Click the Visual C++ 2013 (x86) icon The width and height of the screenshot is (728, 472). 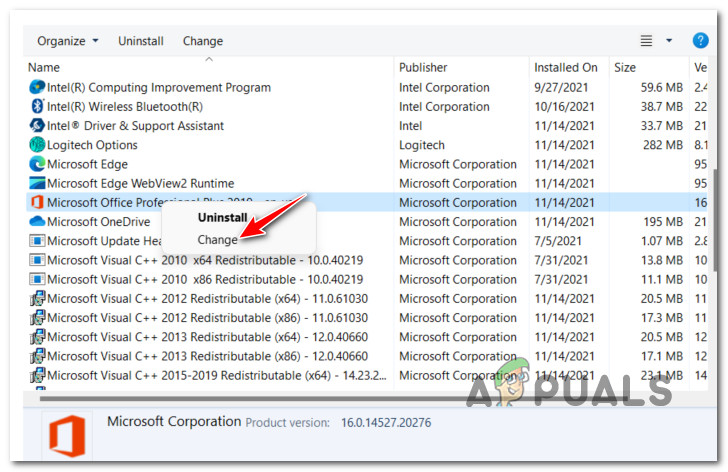pyautogui.click(x=37, y=356)
